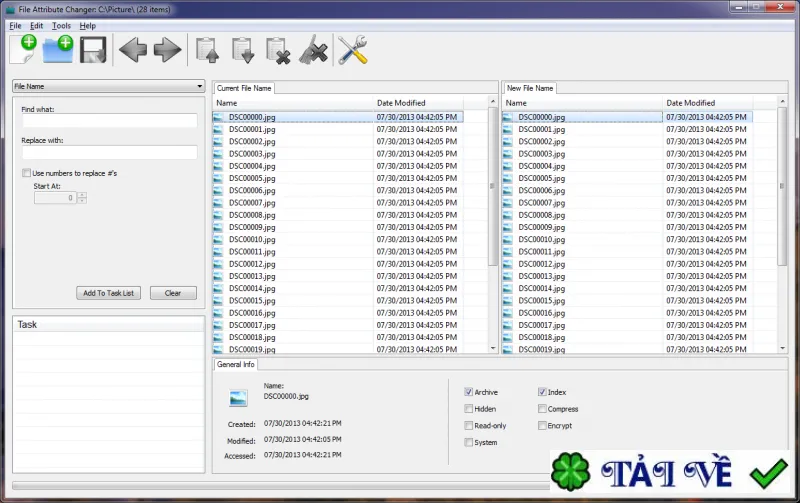Select DSC00007.jpg in Current File Name list
Image resolution: width=800 pixels, height=503 pixels.
pyautogui.click(x=338, y=203)
